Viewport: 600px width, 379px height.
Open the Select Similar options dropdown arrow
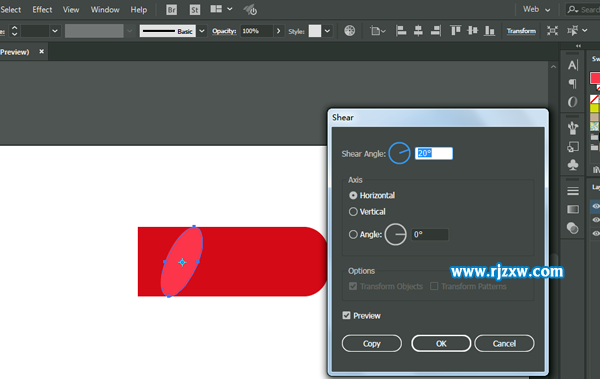pos(585,31)
